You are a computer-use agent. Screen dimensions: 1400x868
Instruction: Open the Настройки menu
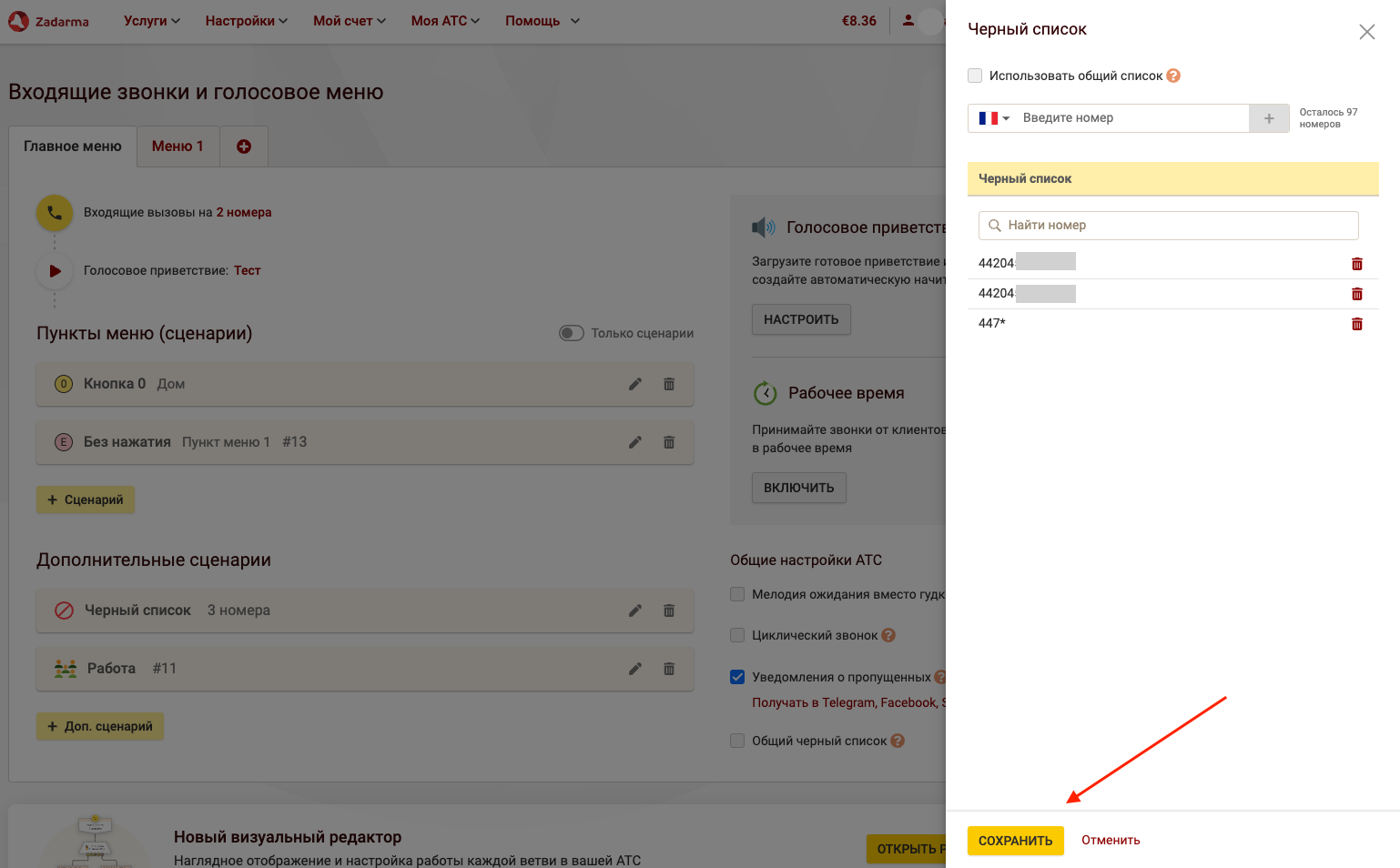pyautogui.click(x=247, y=21)
